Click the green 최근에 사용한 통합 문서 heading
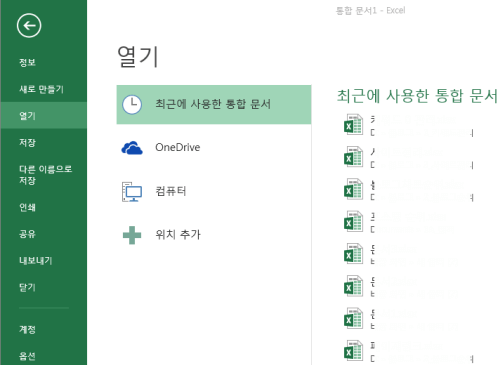Image resolution: width=500 pixels, height=365 pixels. click(417, 96)
